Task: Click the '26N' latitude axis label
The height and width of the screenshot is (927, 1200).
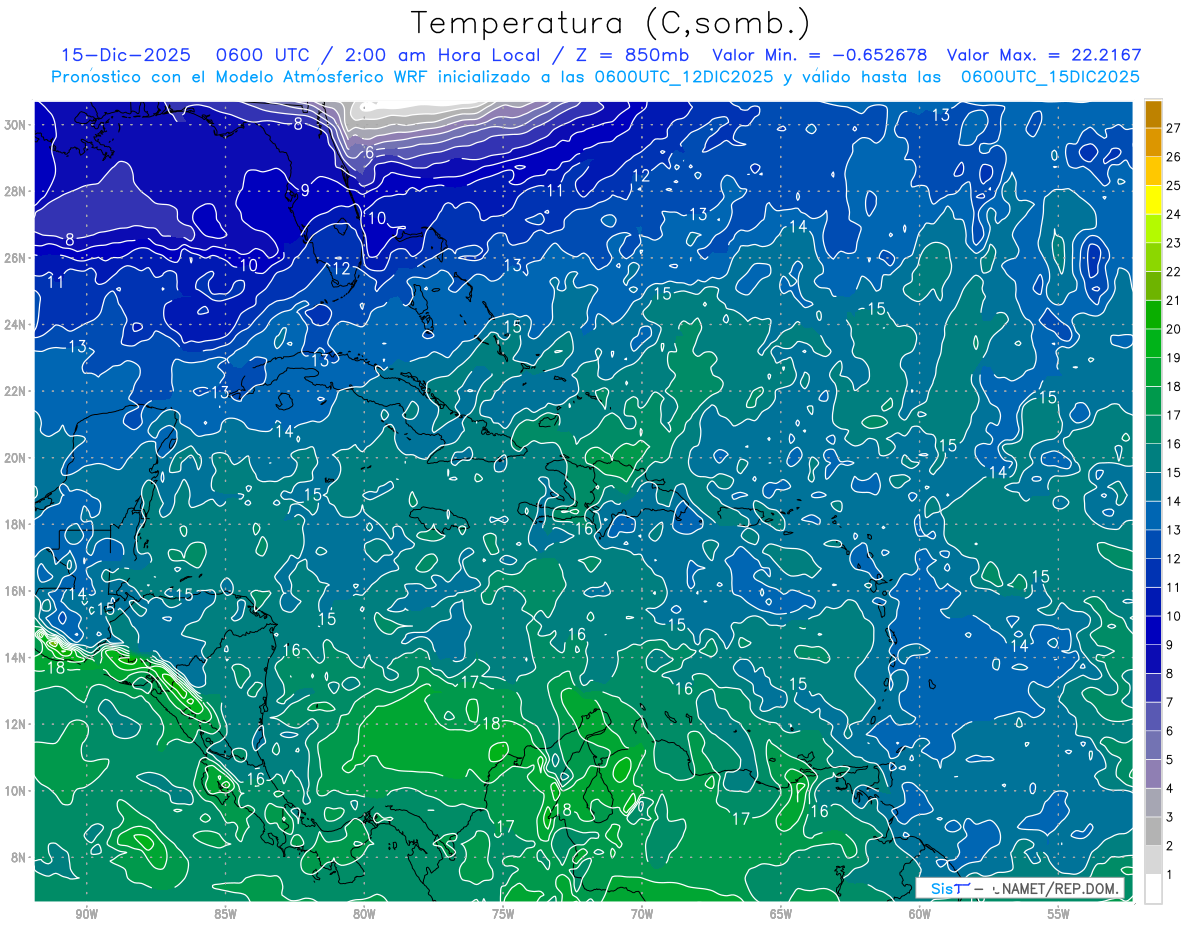Action: pyautogui.click(x=17, y=258)
